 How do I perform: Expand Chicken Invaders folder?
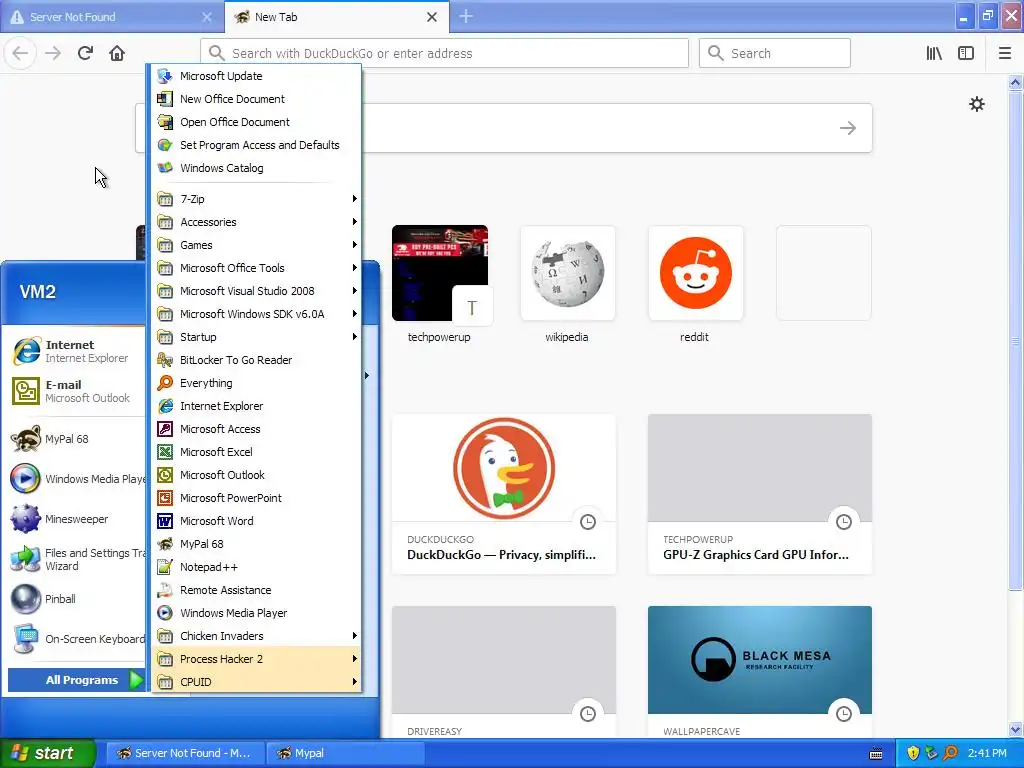click(257, 635)
